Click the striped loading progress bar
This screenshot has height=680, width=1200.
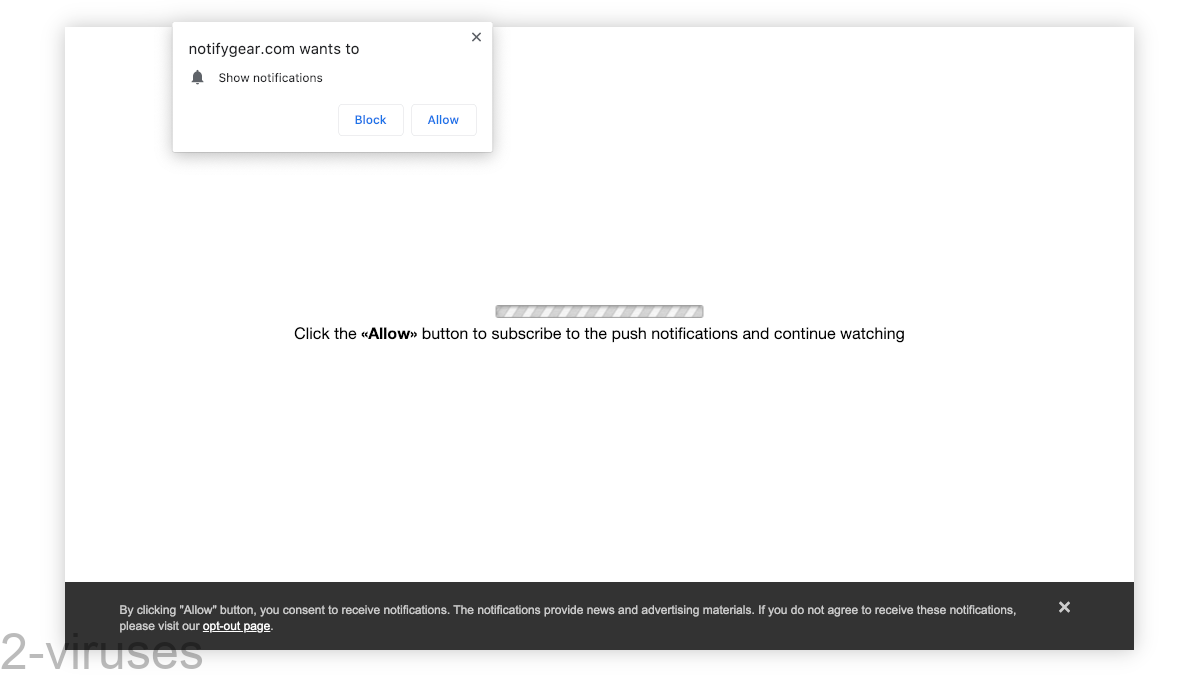[599, 311]
